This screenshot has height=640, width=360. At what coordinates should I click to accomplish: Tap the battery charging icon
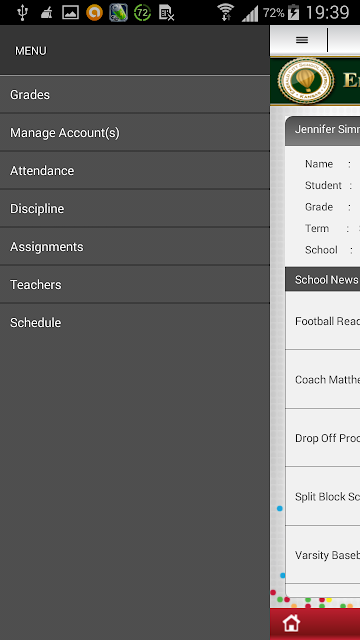[x=293, y=13]
